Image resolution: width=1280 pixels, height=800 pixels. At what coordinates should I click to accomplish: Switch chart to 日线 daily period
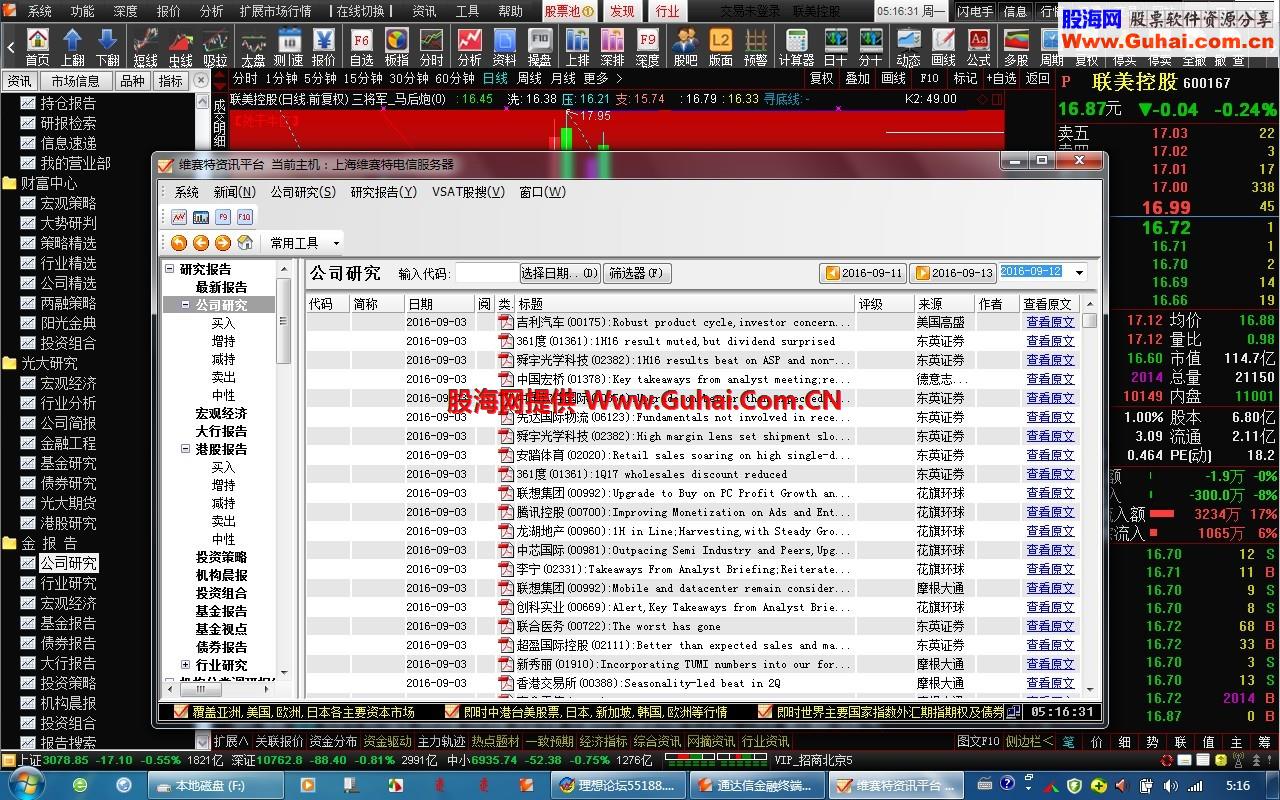pos(495,78)
